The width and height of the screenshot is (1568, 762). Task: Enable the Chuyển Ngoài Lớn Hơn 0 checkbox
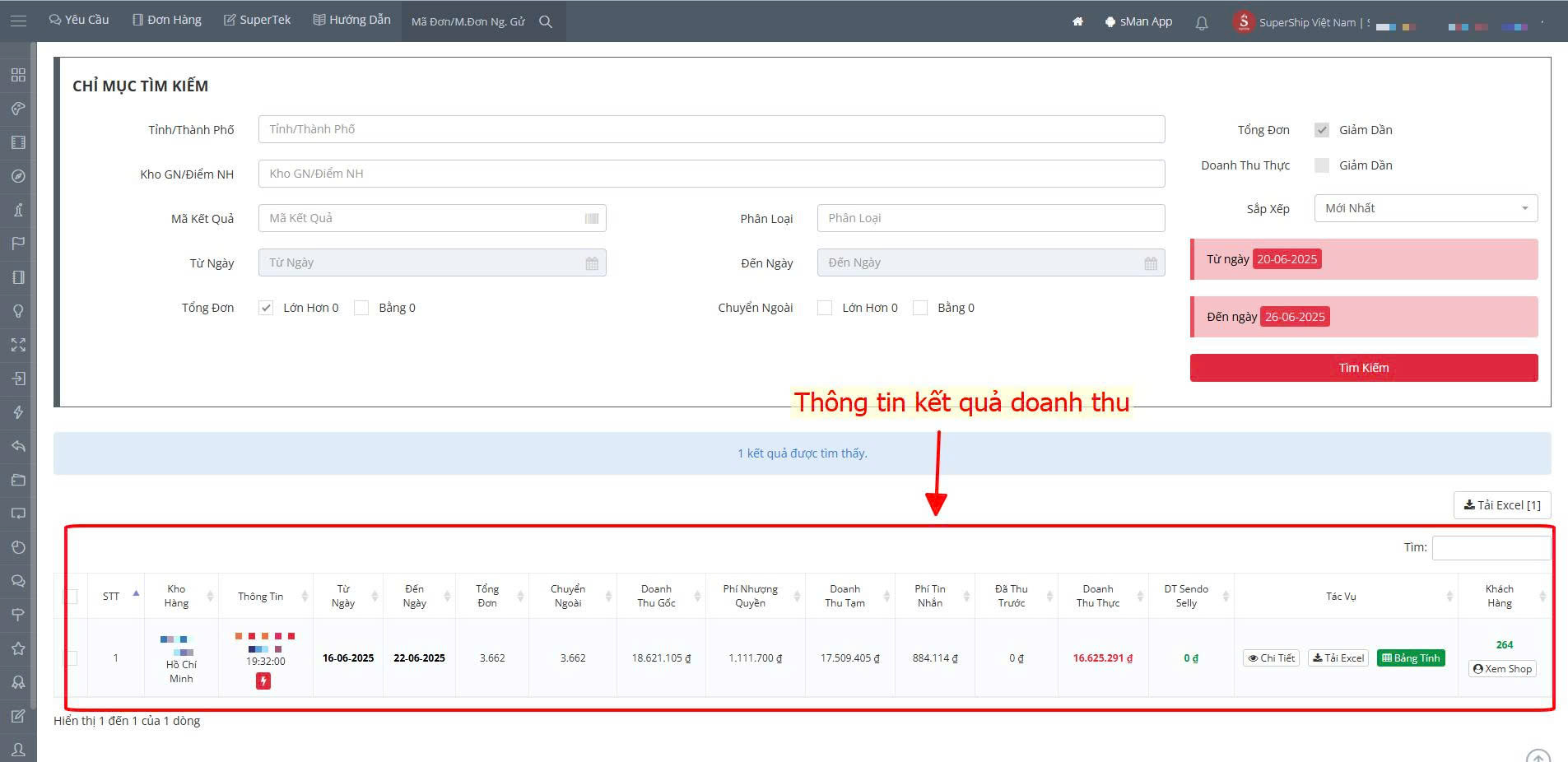point(825,308)
